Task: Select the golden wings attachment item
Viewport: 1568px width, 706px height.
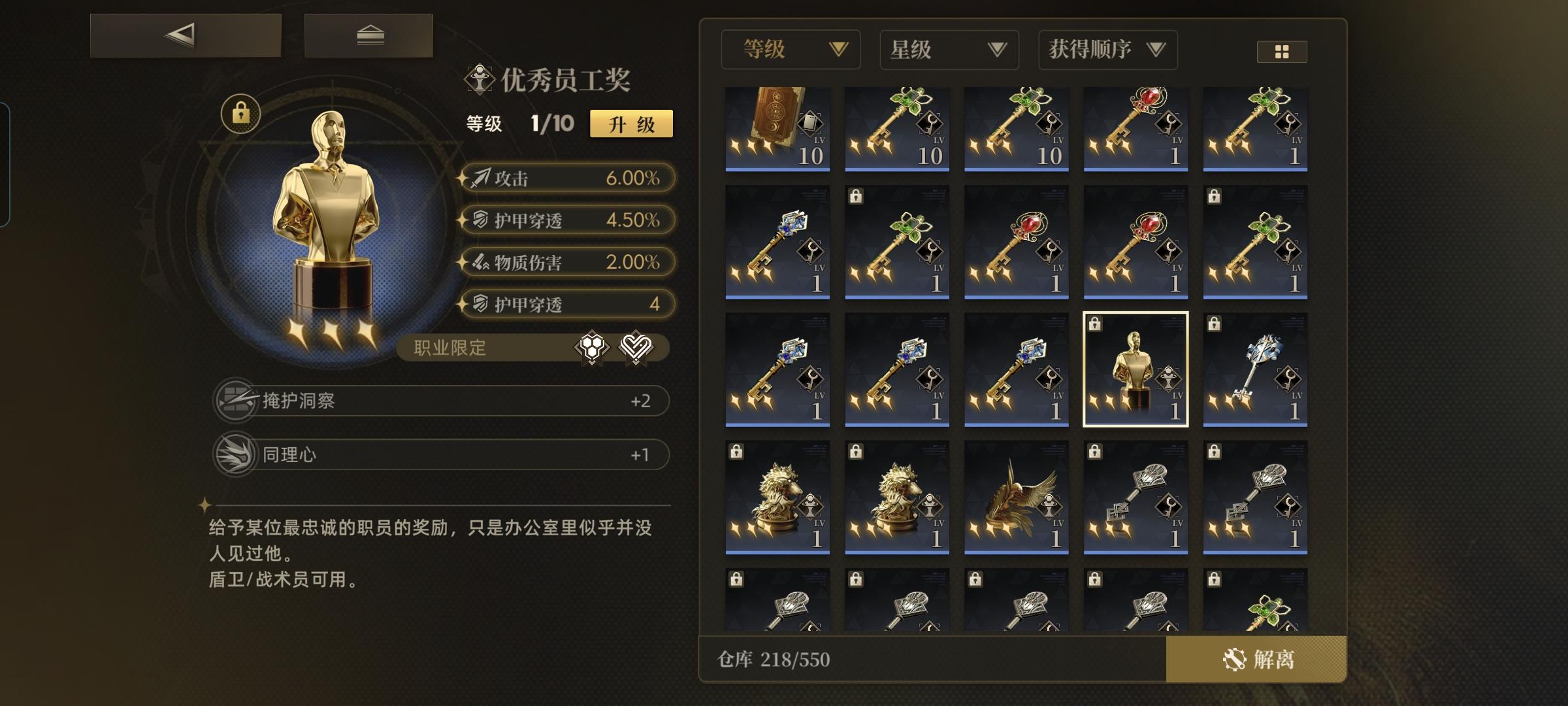Action: coord(1016,497)
